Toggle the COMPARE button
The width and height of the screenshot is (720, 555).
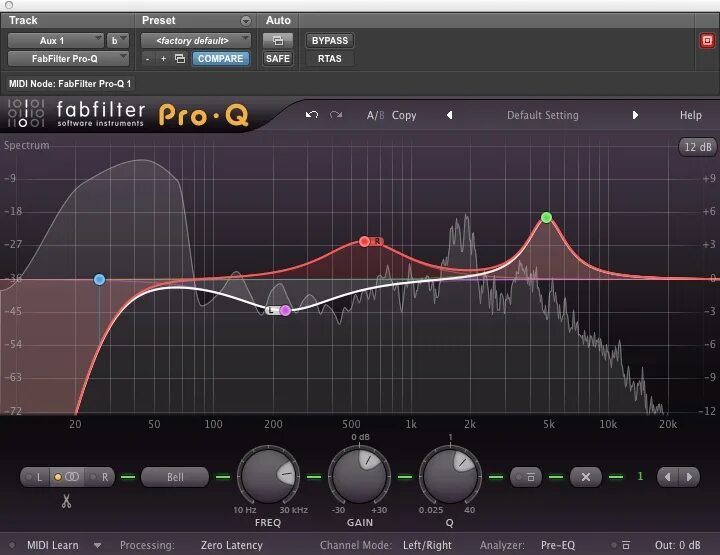coord(220,59)
